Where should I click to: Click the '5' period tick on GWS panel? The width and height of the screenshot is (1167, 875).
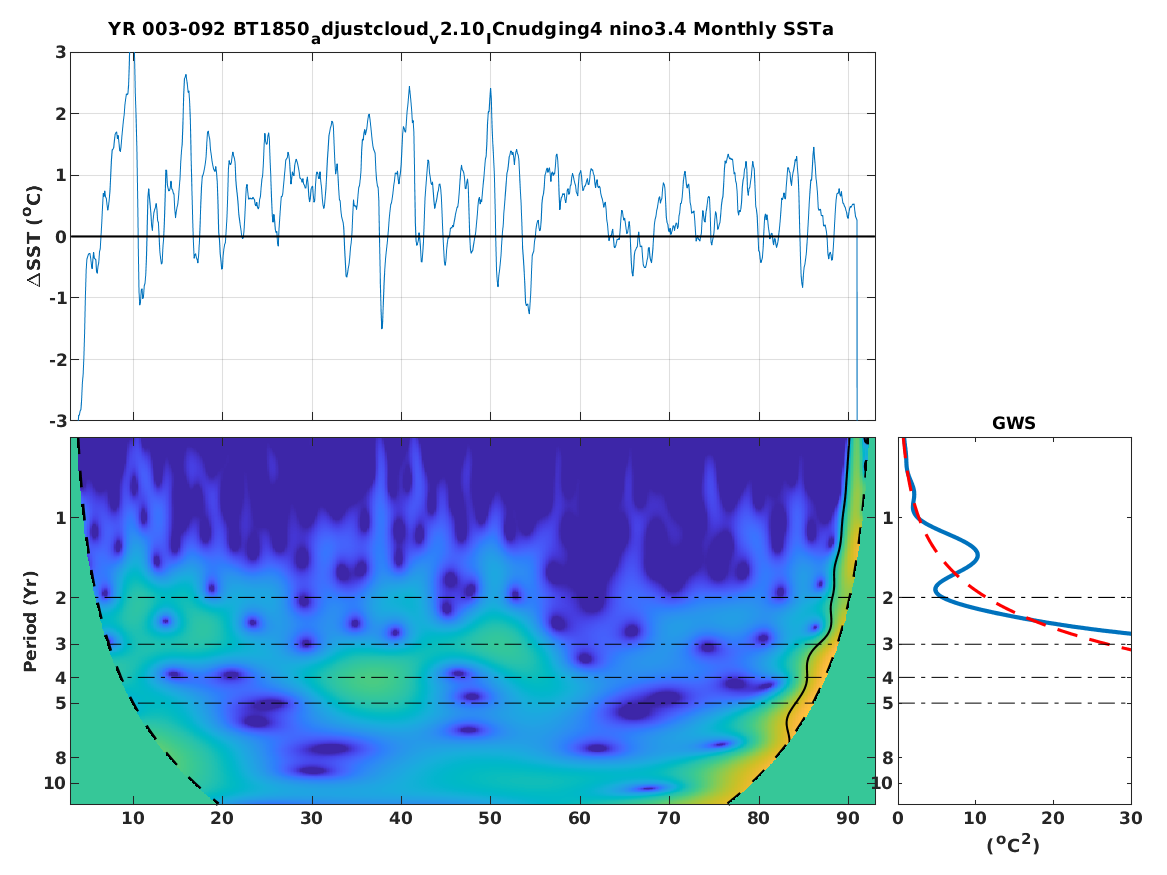click(887, 703)
